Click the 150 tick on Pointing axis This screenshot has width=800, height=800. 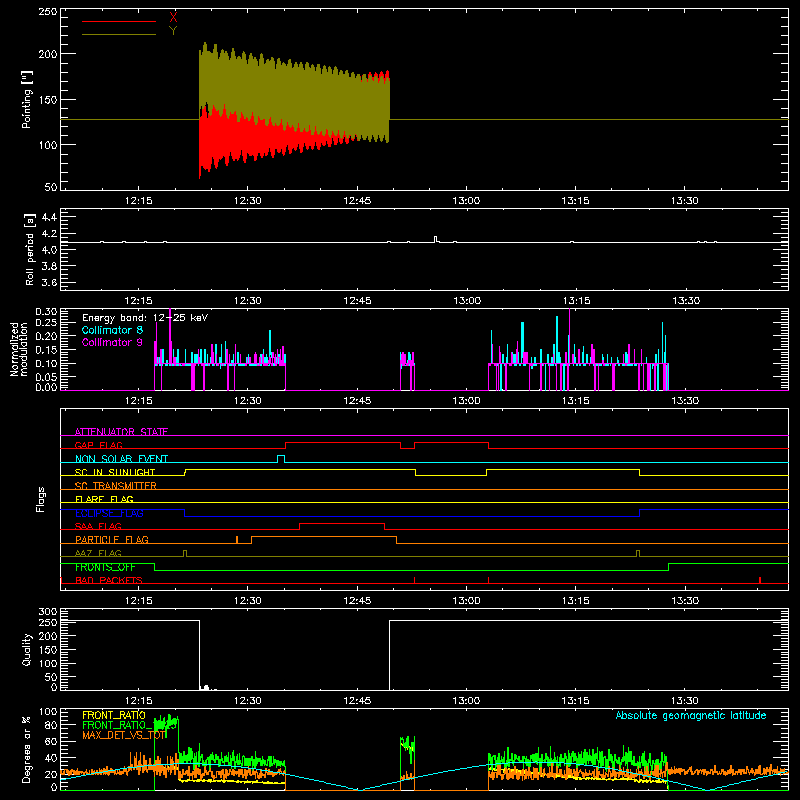point(48,100)
